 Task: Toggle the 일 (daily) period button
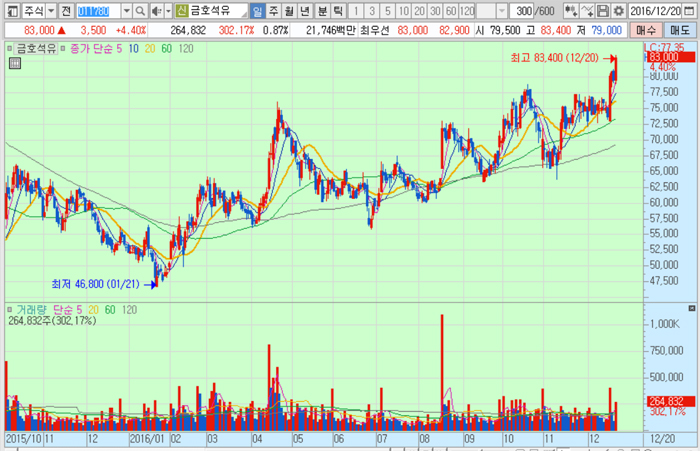click(258, 10)
